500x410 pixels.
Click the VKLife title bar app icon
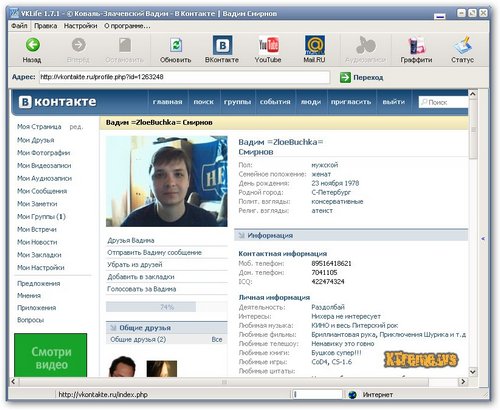click(x=14, y=13)
